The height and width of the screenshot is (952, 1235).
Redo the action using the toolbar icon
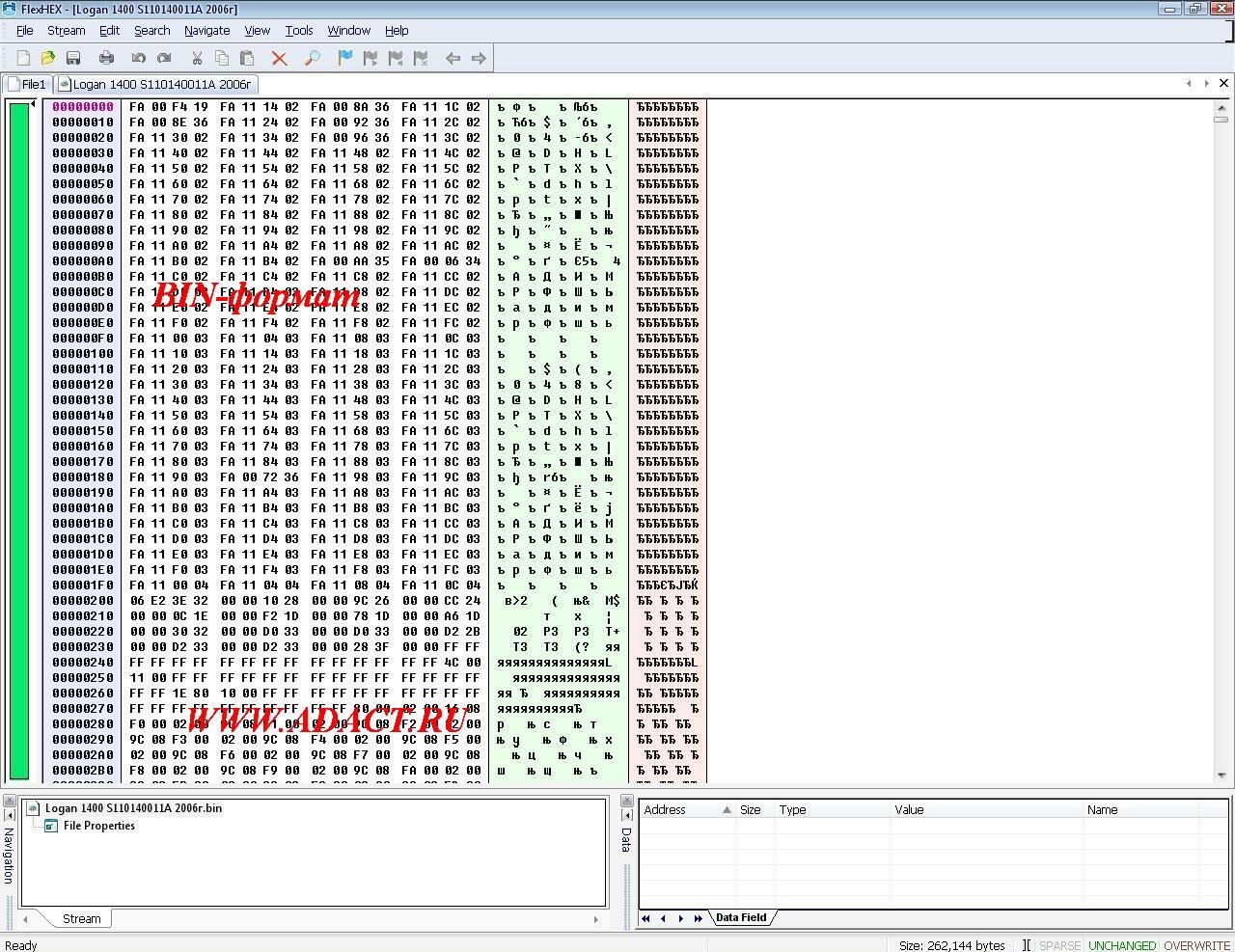pos(164,58)
